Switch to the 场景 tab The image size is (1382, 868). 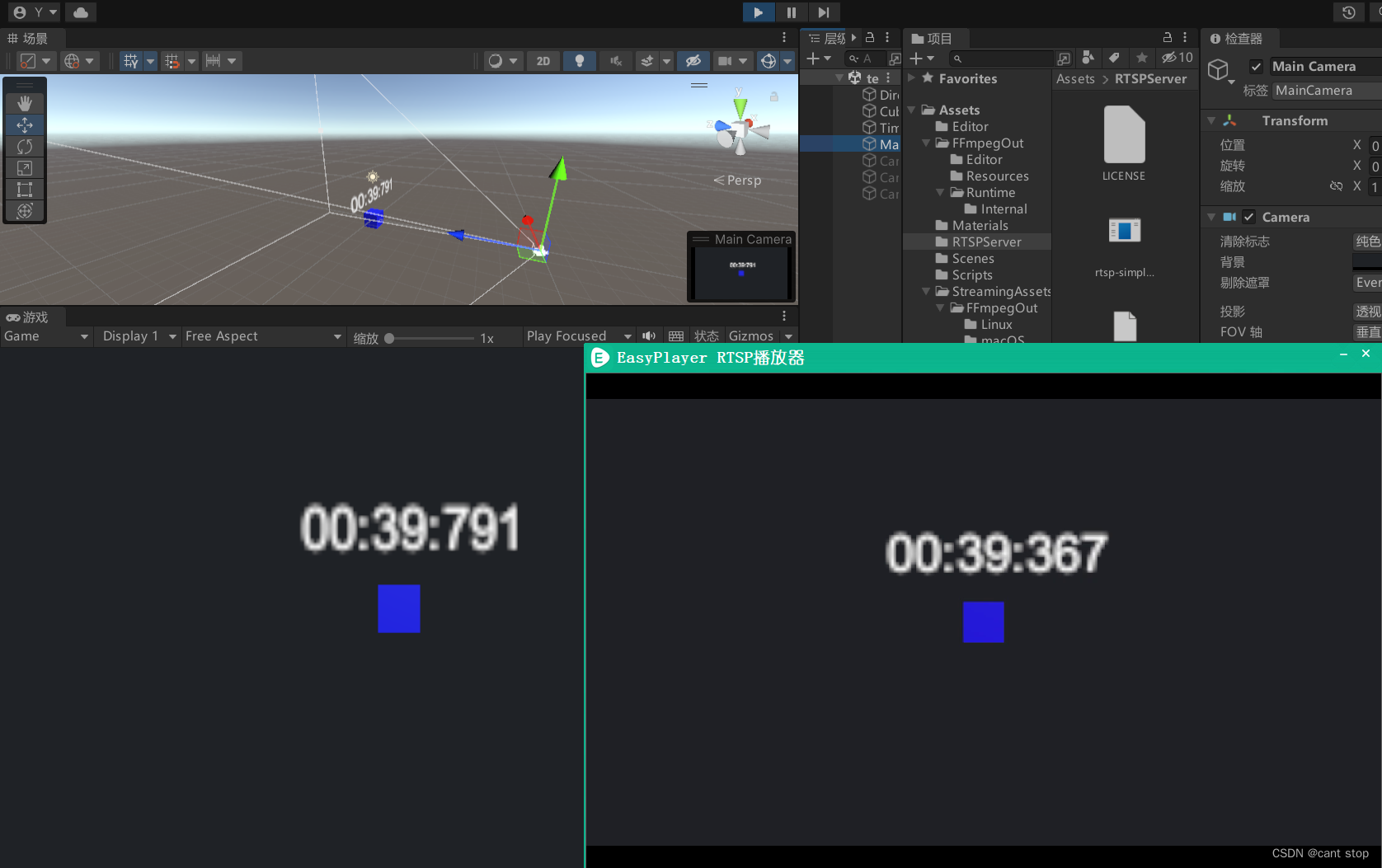tap(31, 37)
